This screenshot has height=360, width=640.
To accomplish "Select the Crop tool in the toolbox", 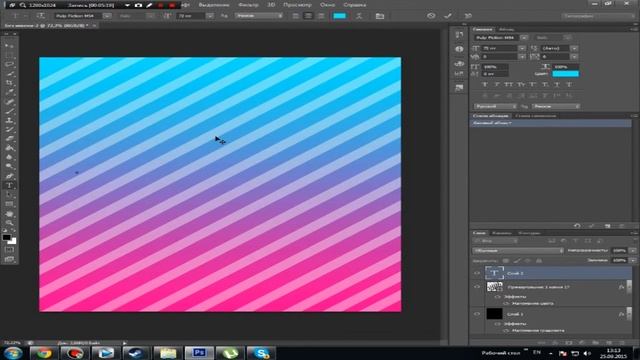I will pos(9,83).
